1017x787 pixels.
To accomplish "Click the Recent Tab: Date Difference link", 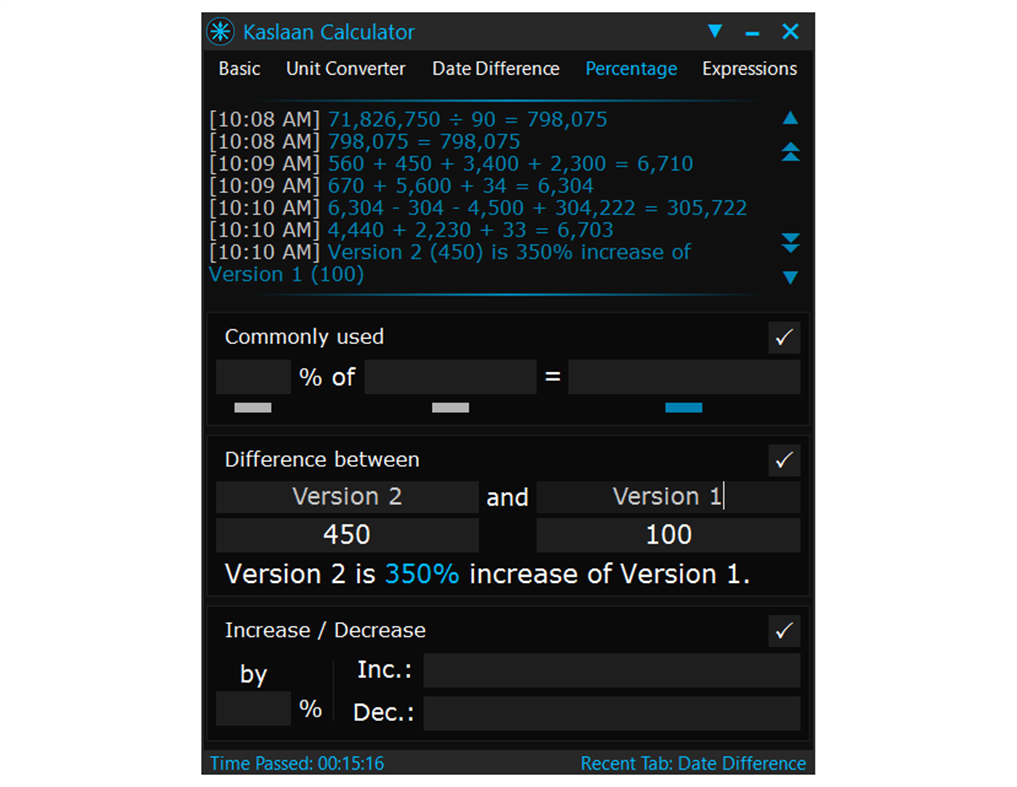I will (x=693, y=763).
